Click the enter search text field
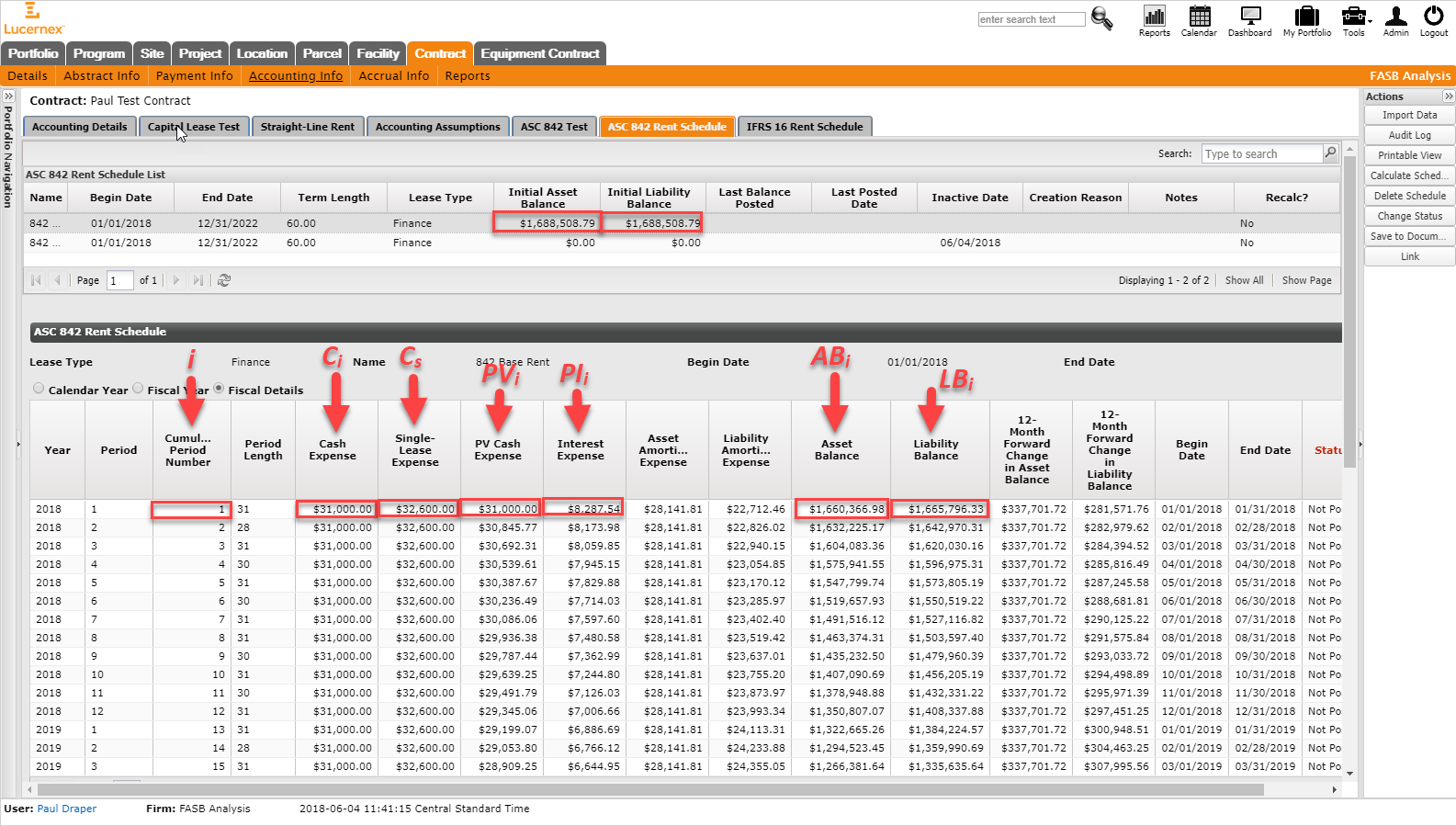This screenshot has width=1456, height=826. pos(1032,19)
